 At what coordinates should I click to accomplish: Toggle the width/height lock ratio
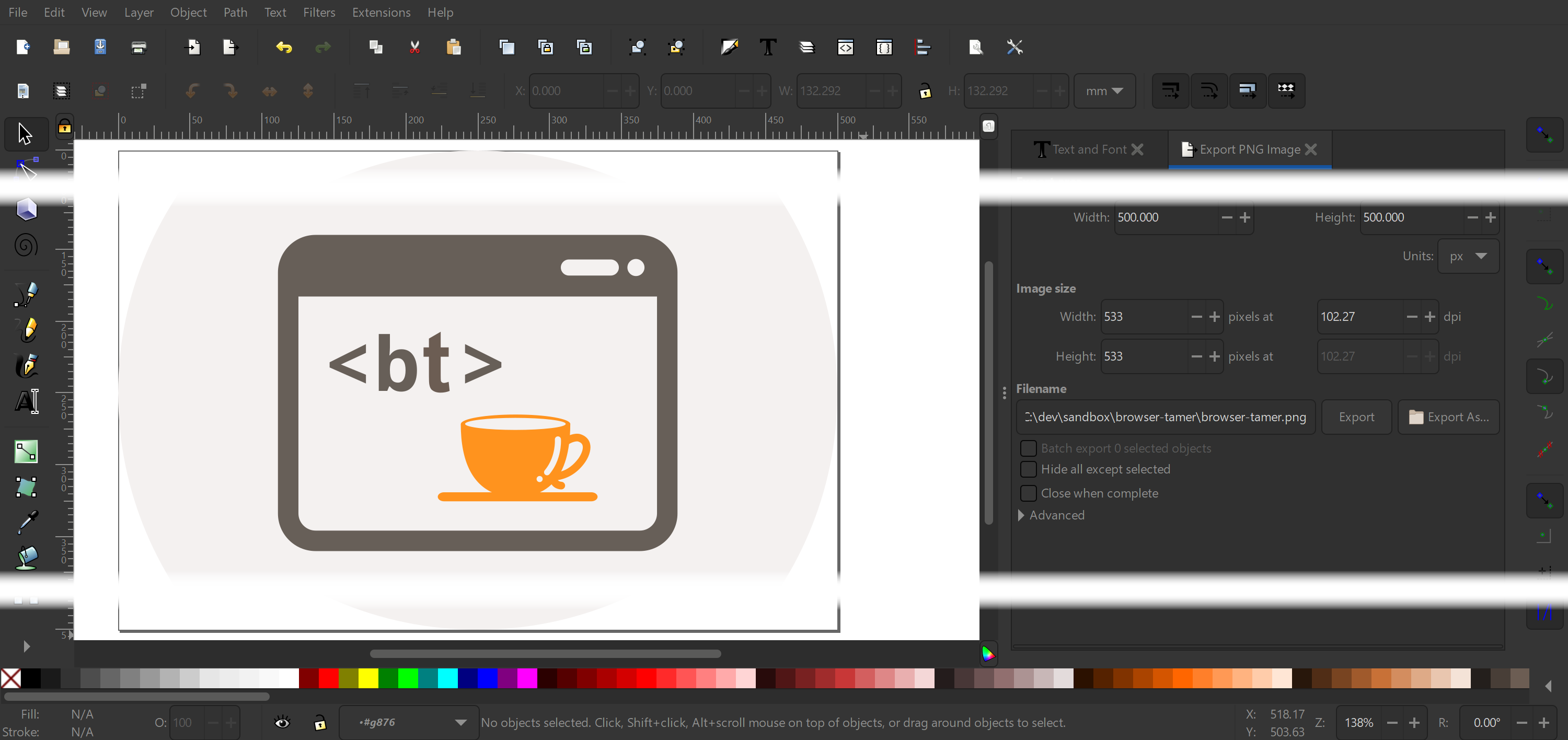pyautogui.click(x=925, y=91)
